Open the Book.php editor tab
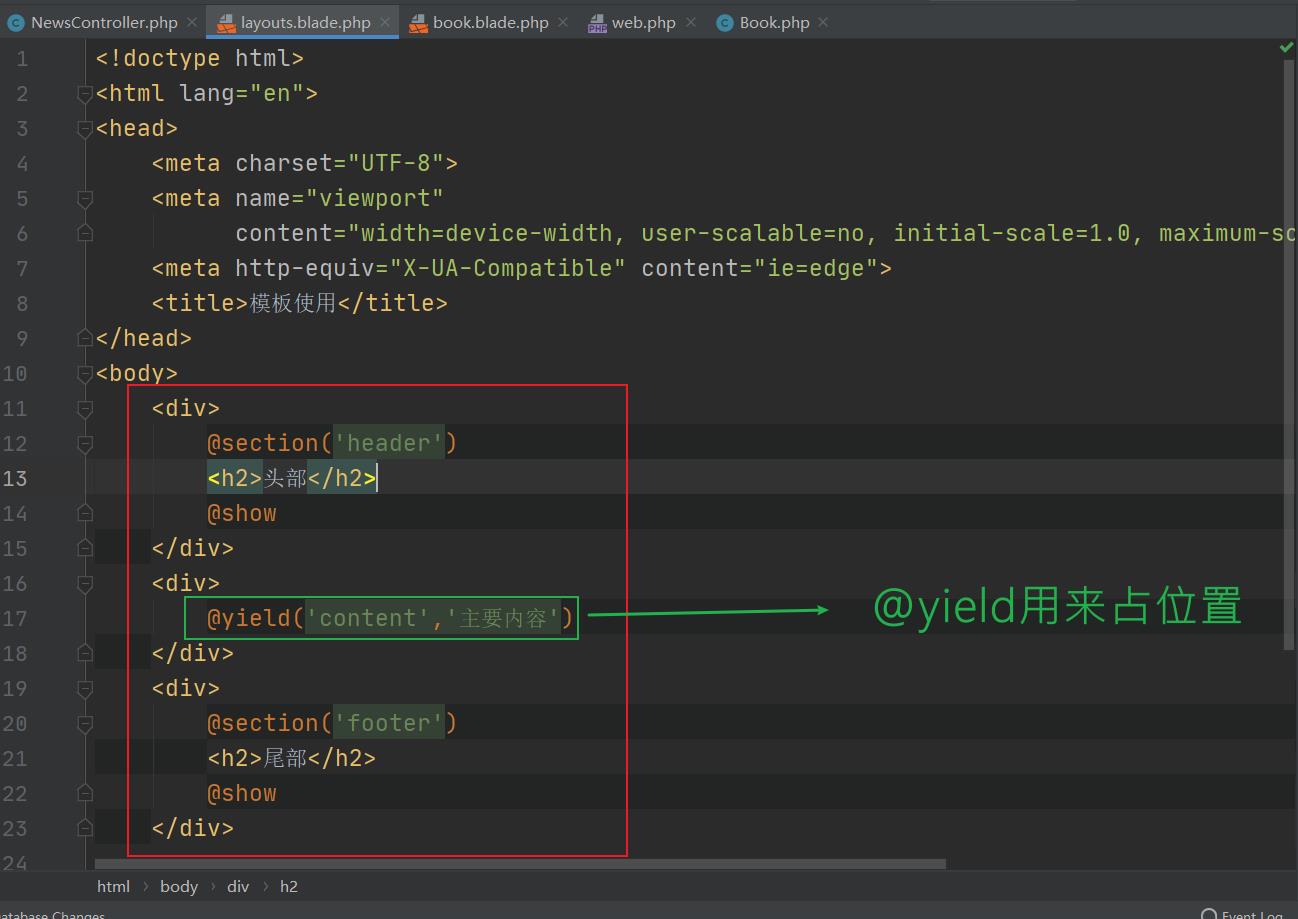The image size is (1298, 919). pos(775,22)
